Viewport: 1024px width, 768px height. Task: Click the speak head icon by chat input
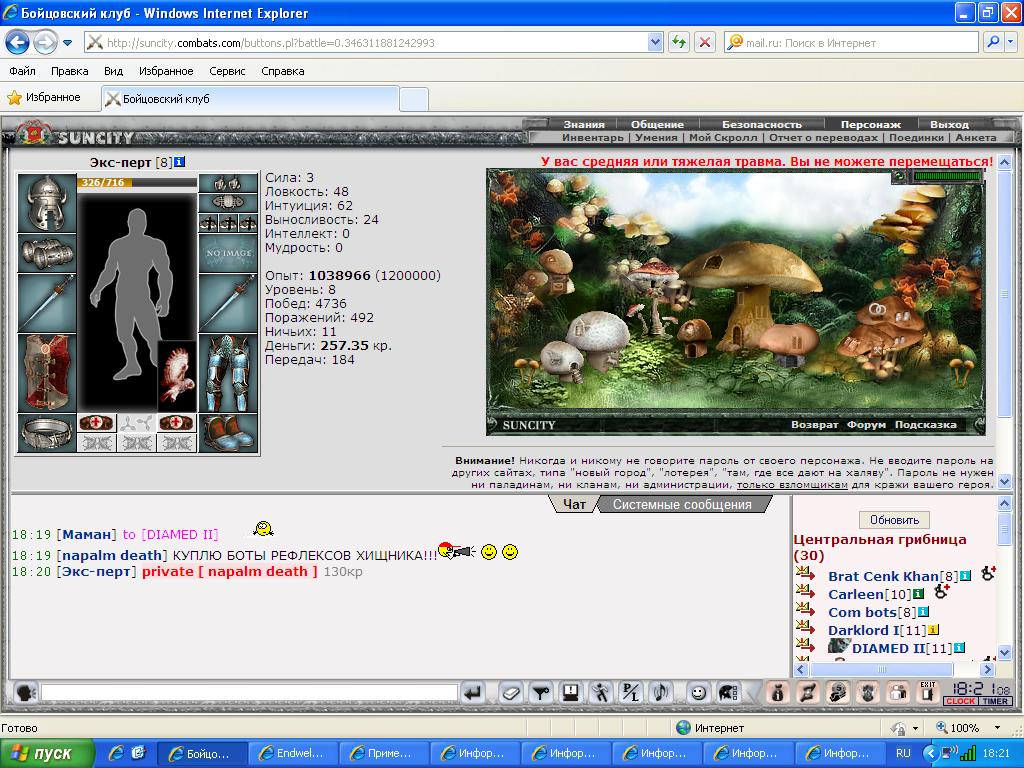coord(25,692)
